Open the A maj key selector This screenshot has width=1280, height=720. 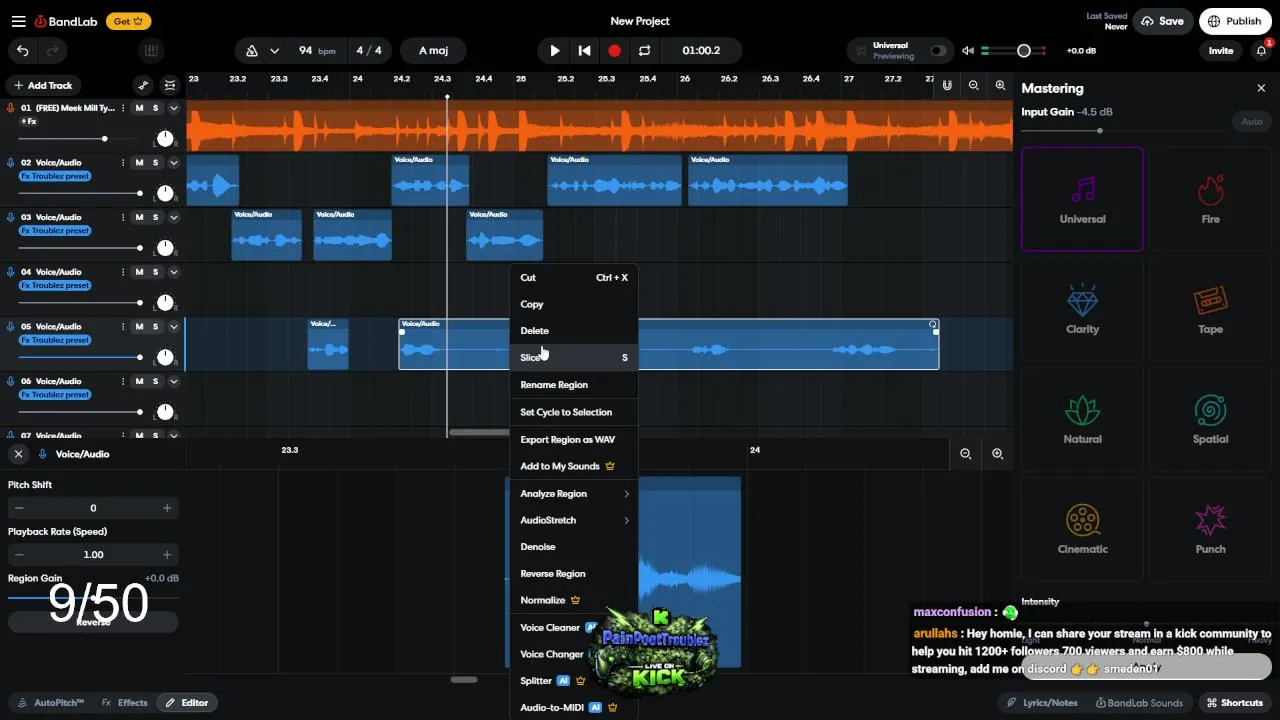point(434,51)
